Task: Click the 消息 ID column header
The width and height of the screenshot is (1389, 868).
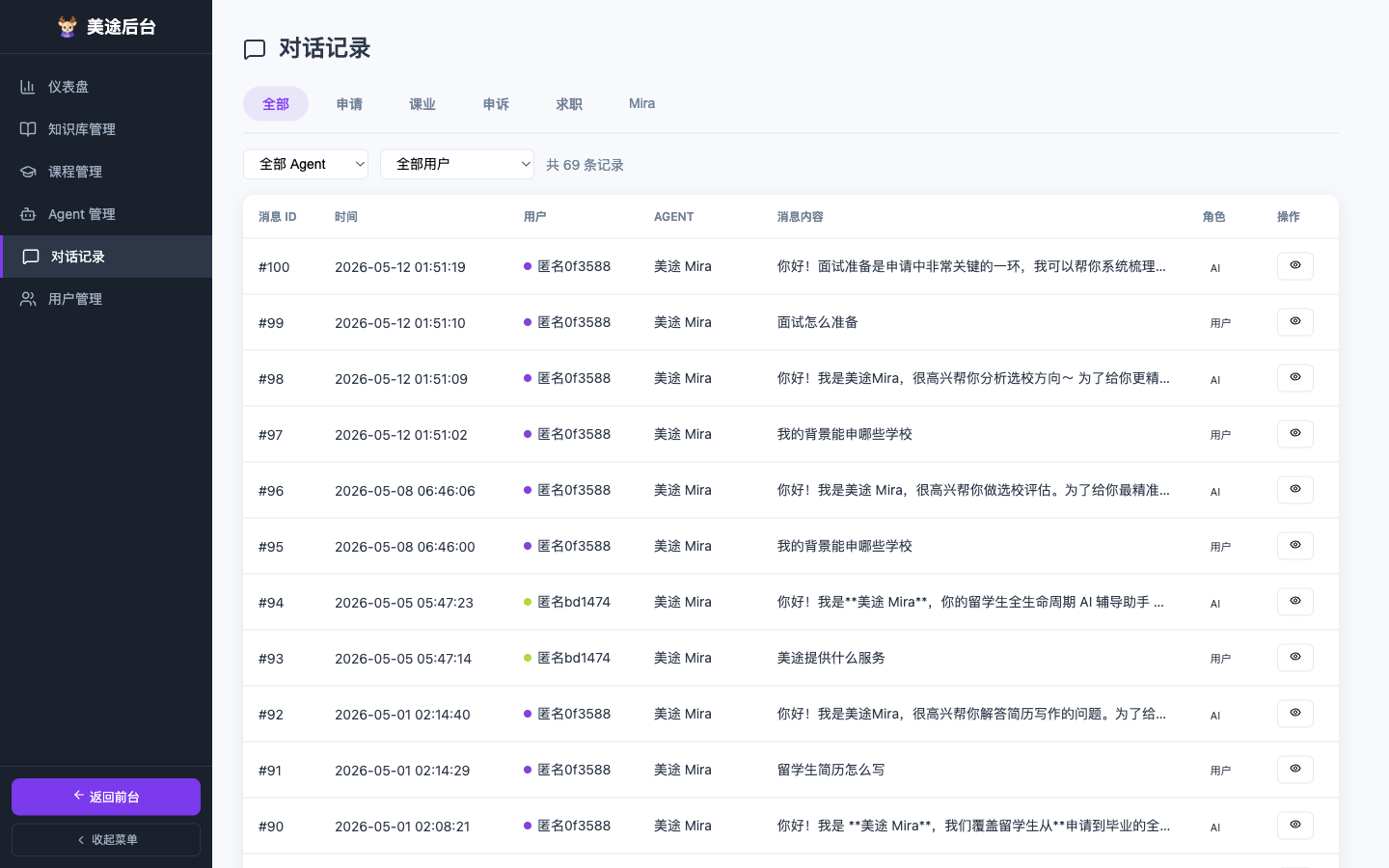Action: click(x=278, y=217)
